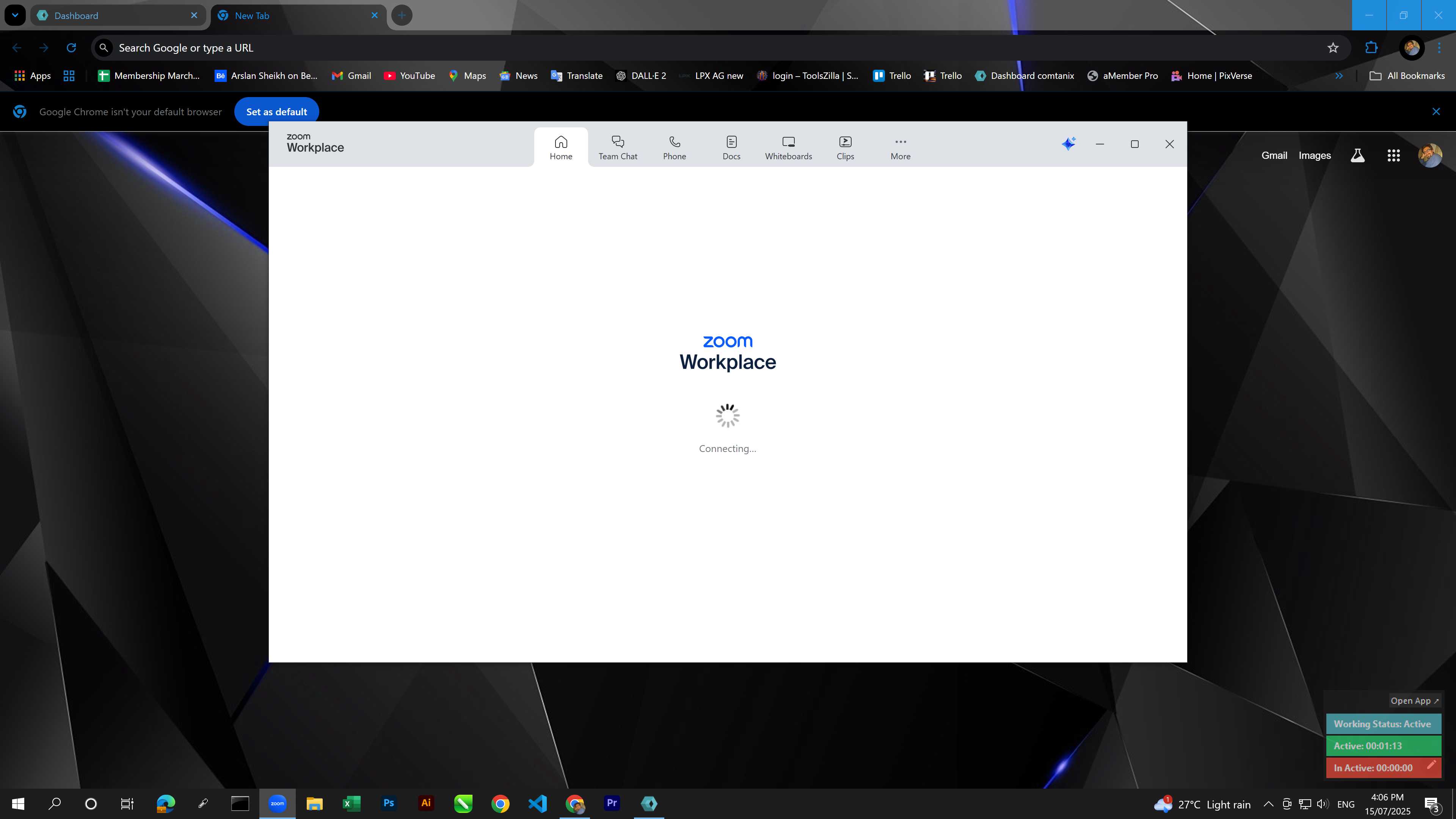The width and height of the screenshot is (1456, 819).
Task: Open the tab search dropdown
Action: pos(15,15)
